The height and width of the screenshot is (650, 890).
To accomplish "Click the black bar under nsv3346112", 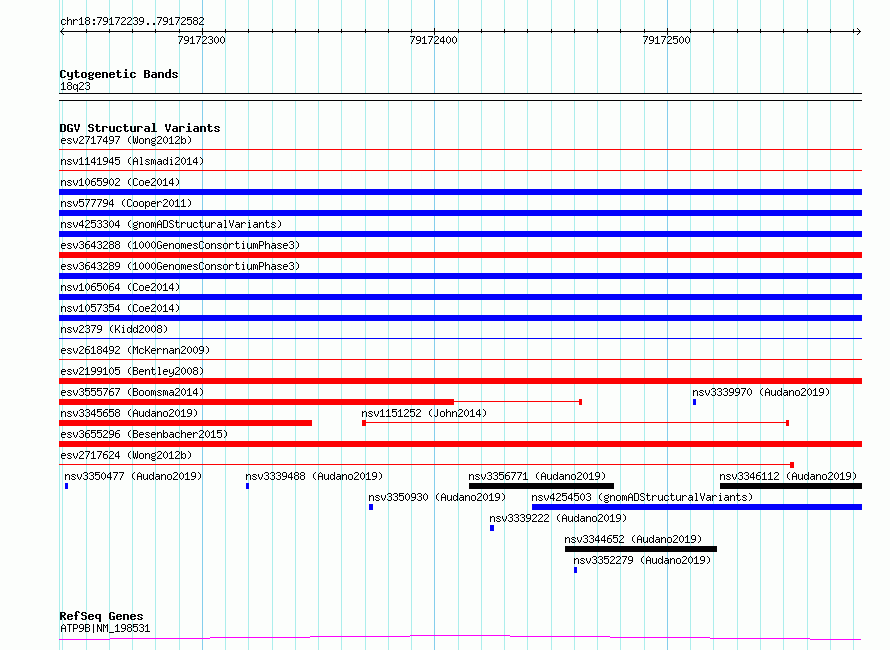I will pos(791,486).
